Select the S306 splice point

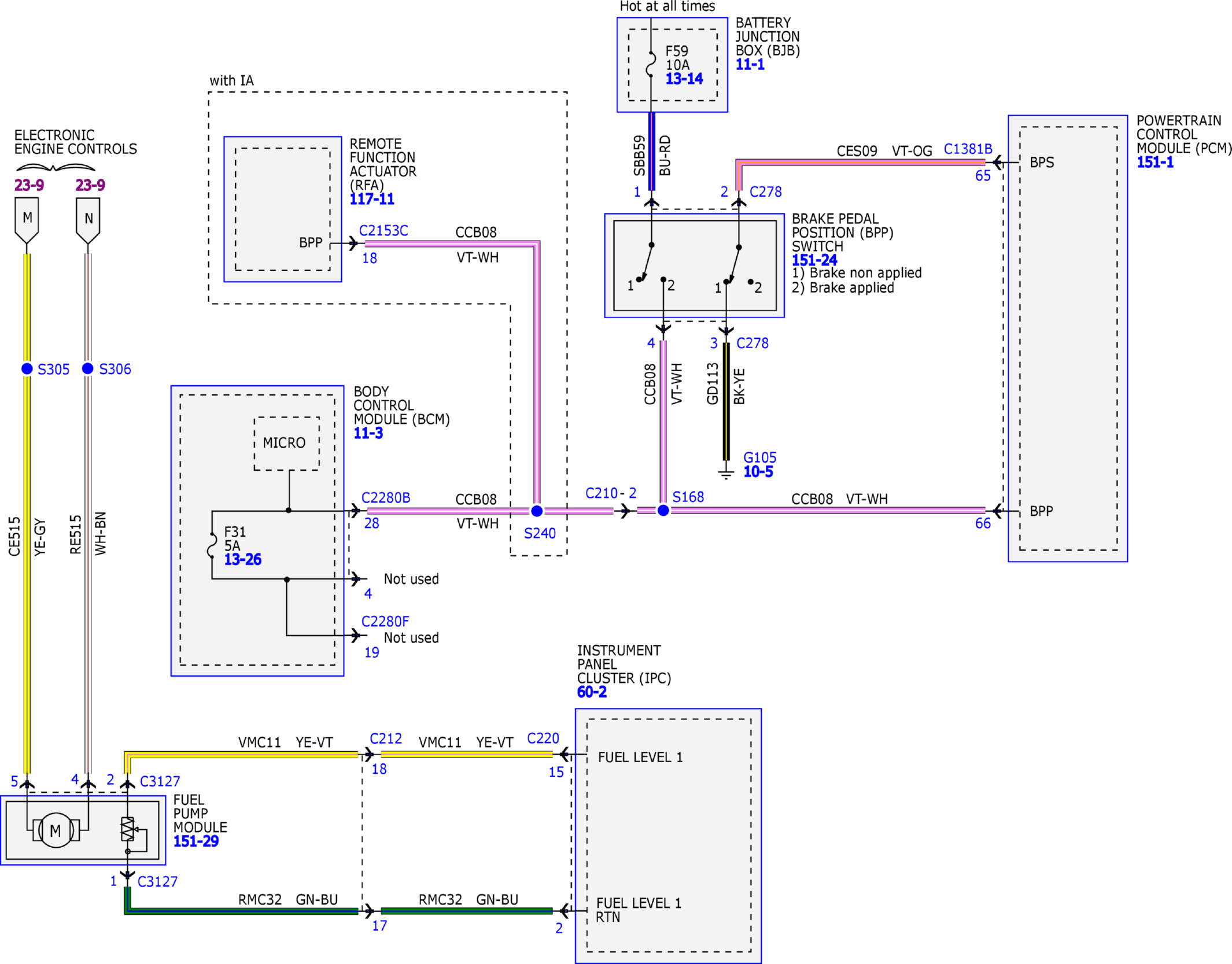(x=88, y=368)
